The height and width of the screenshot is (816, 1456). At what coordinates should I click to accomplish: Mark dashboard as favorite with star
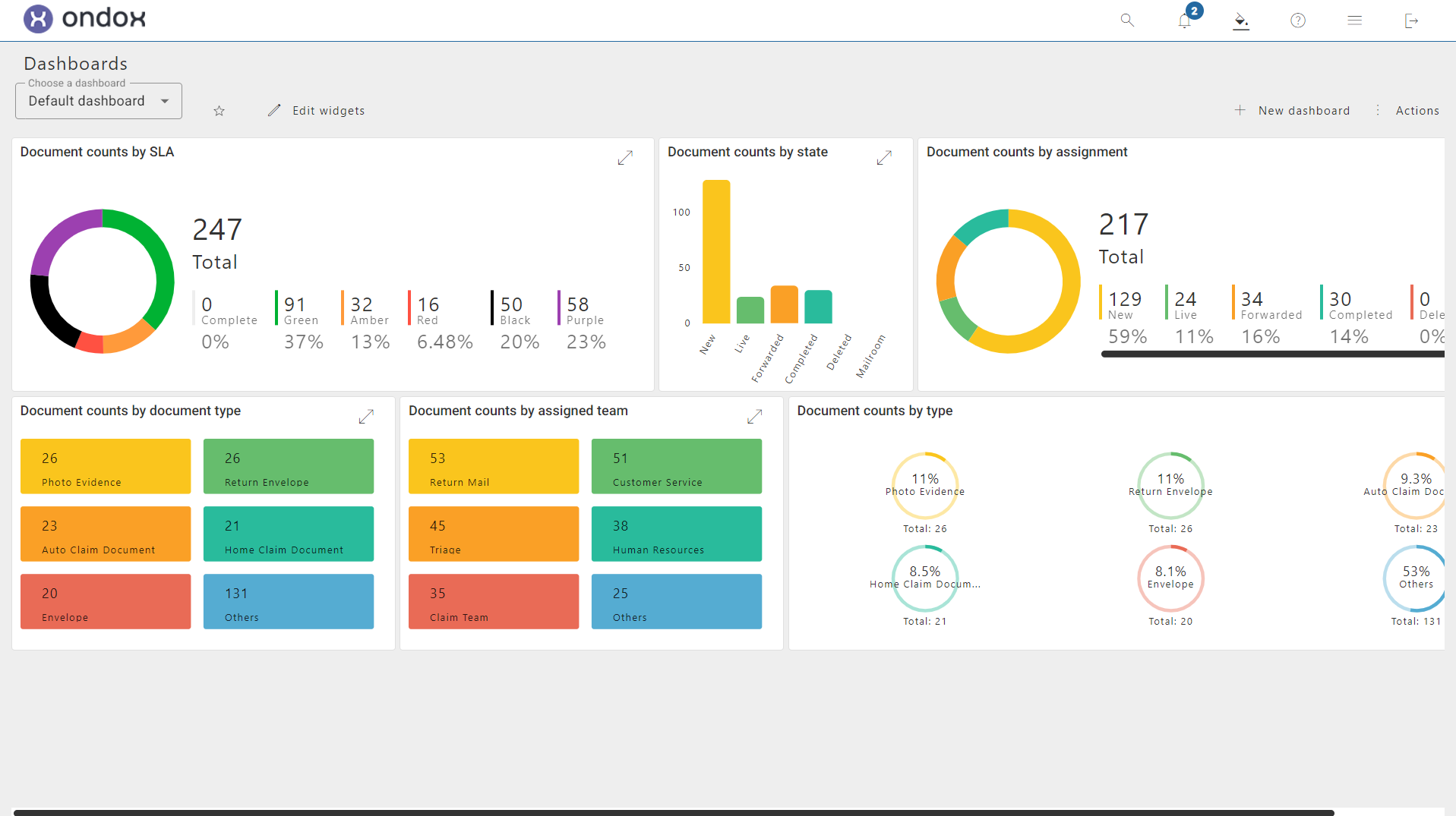(220, 111)
